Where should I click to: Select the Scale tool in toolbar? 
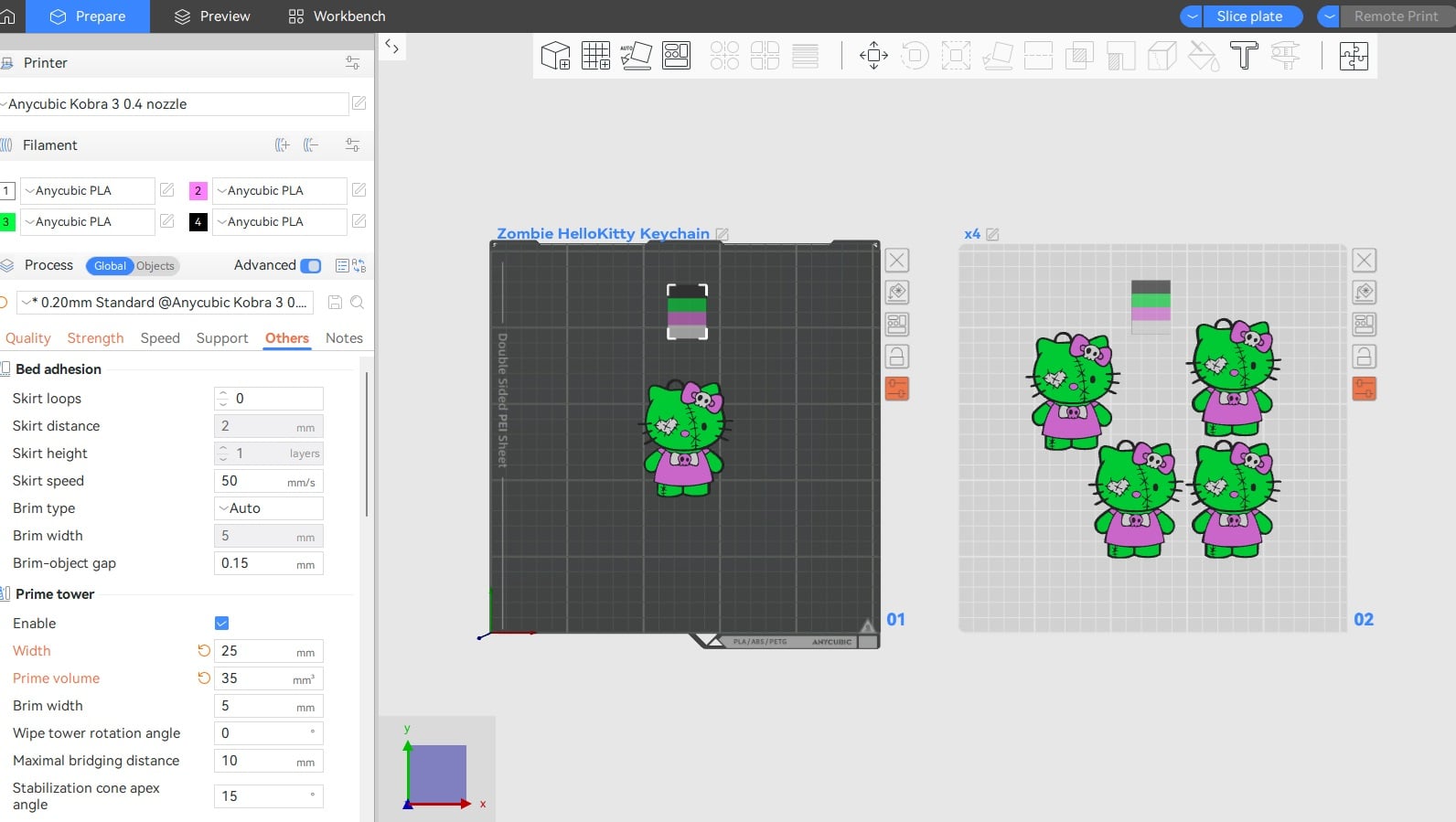956,56
